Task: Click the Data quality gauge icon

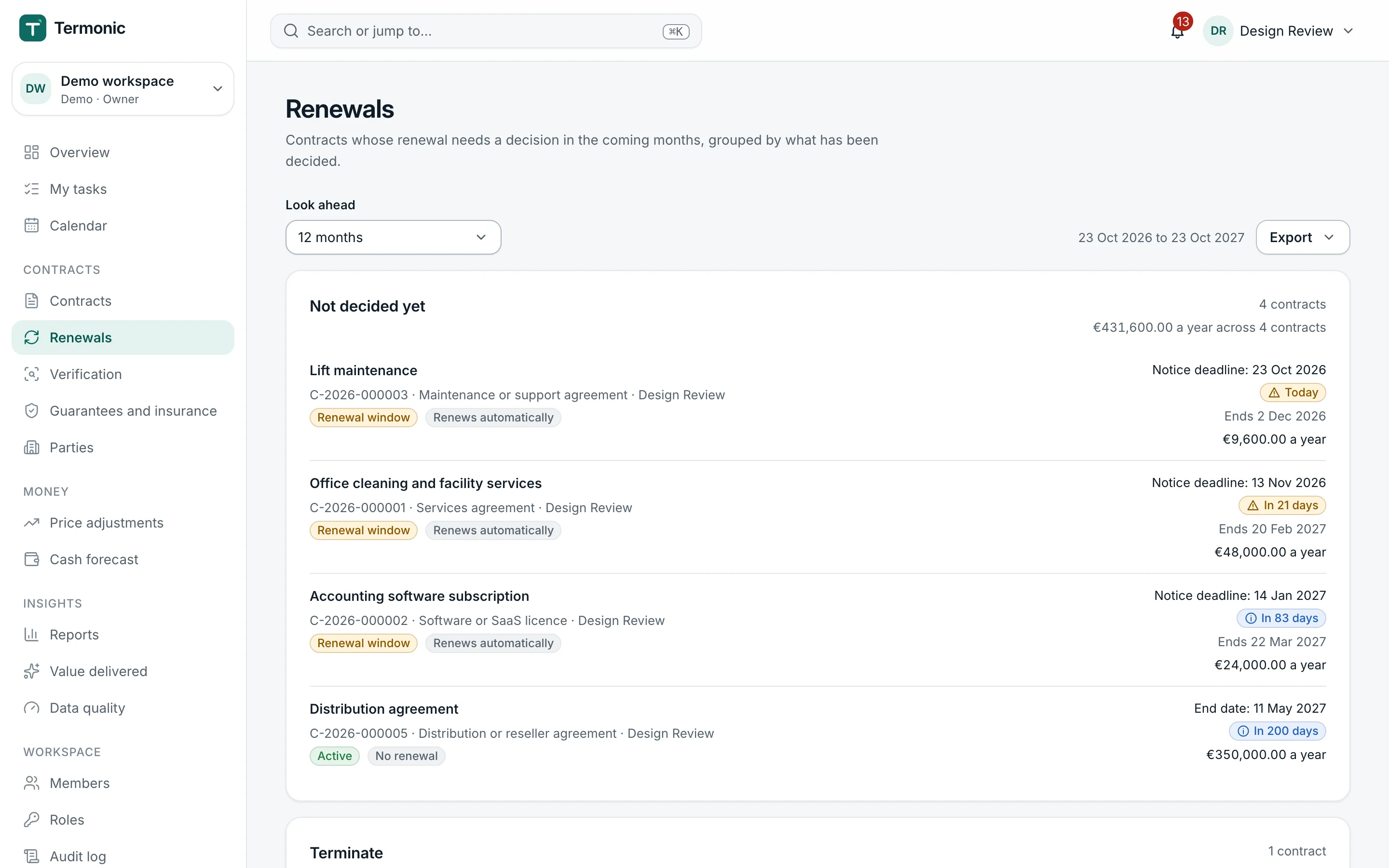Action: [x=31, y=708]
